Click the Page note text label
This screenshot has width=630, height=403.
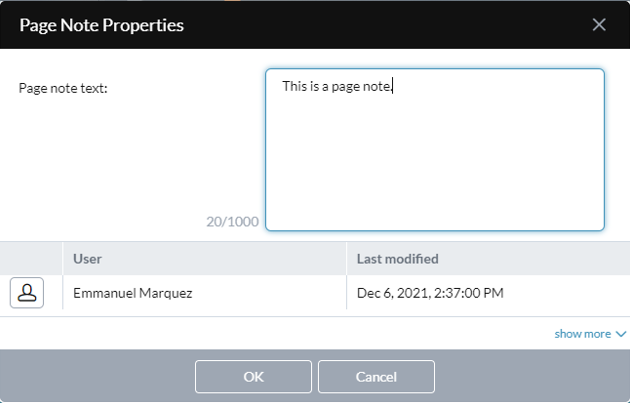click(63, 88)
